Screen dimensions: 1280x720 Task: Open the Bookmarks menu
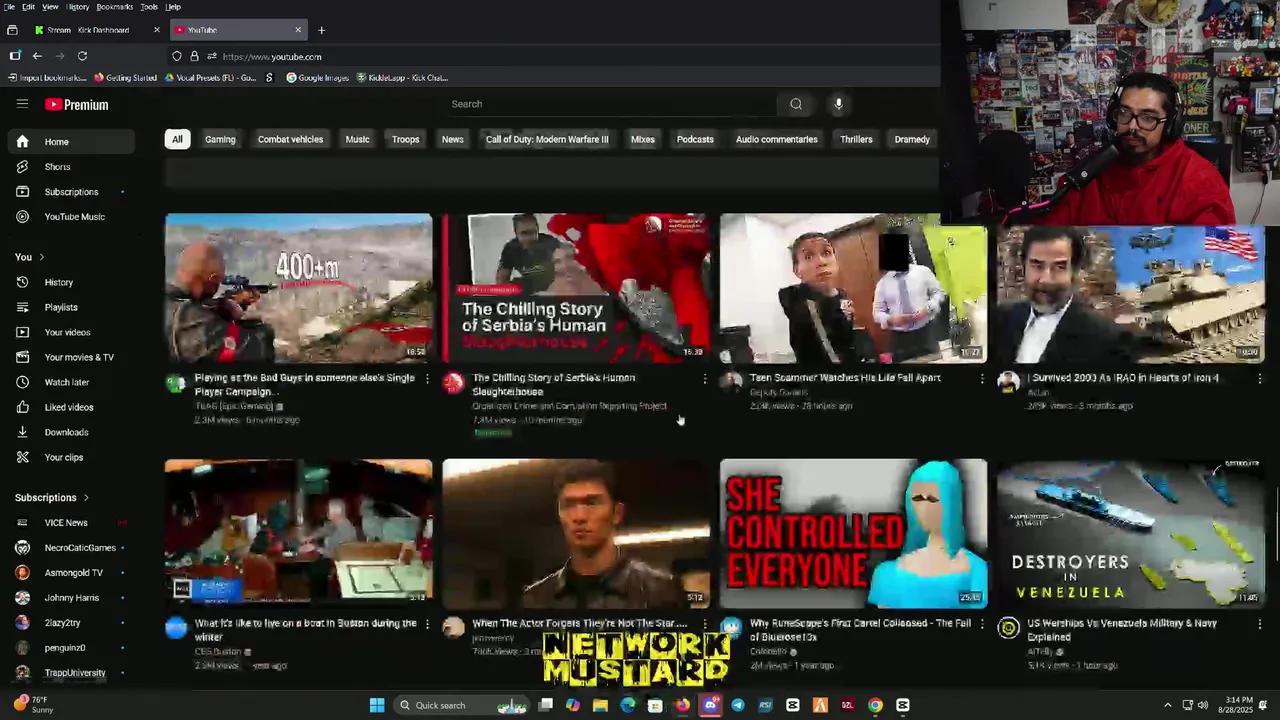point(114,7)
